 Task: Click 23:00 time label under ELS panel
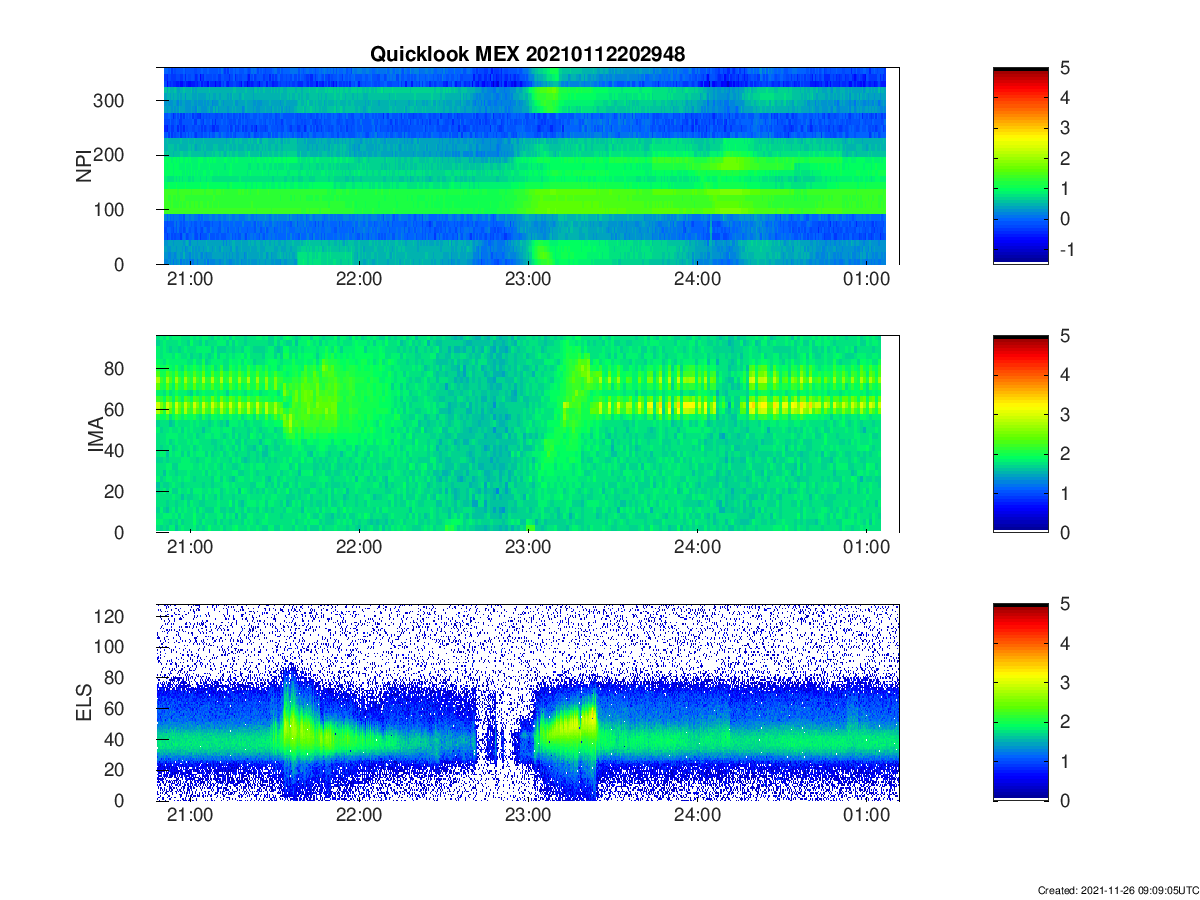pos(528,817)
